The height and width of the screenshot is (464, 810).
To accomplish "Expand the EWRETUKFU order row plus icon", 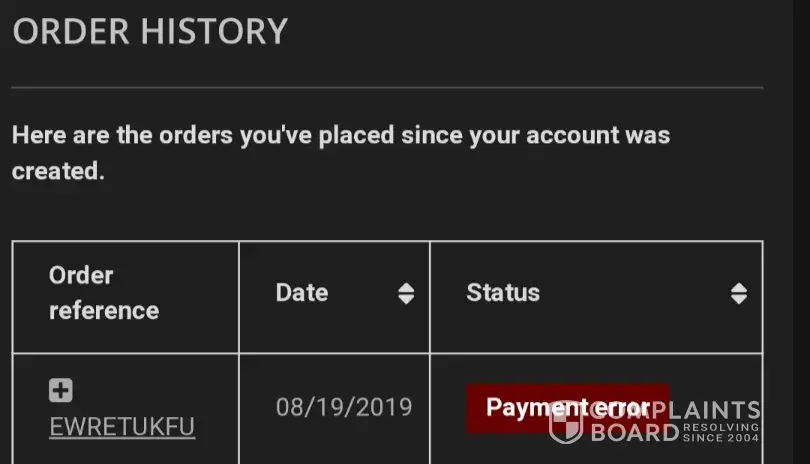I will pyautogui.click(x=61, y=391).
